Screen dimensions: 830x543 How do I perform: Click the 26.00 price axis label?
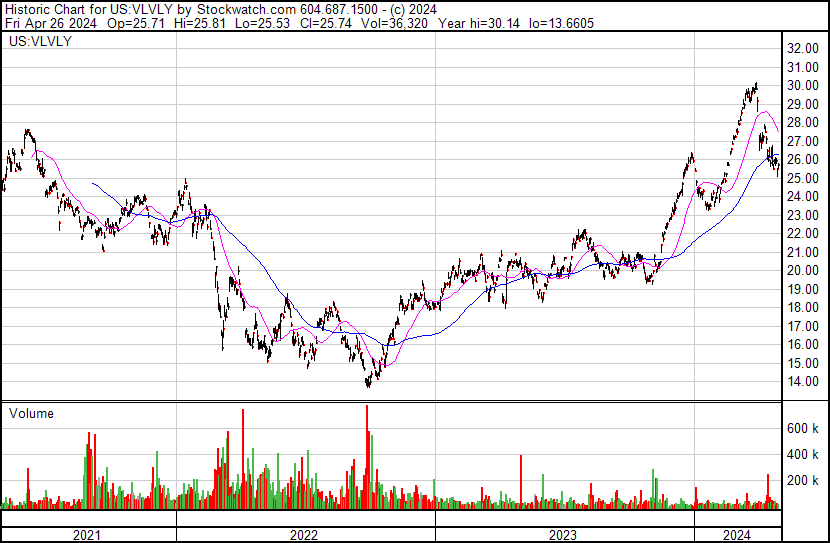pyautogui.click(x=803, y=160)
